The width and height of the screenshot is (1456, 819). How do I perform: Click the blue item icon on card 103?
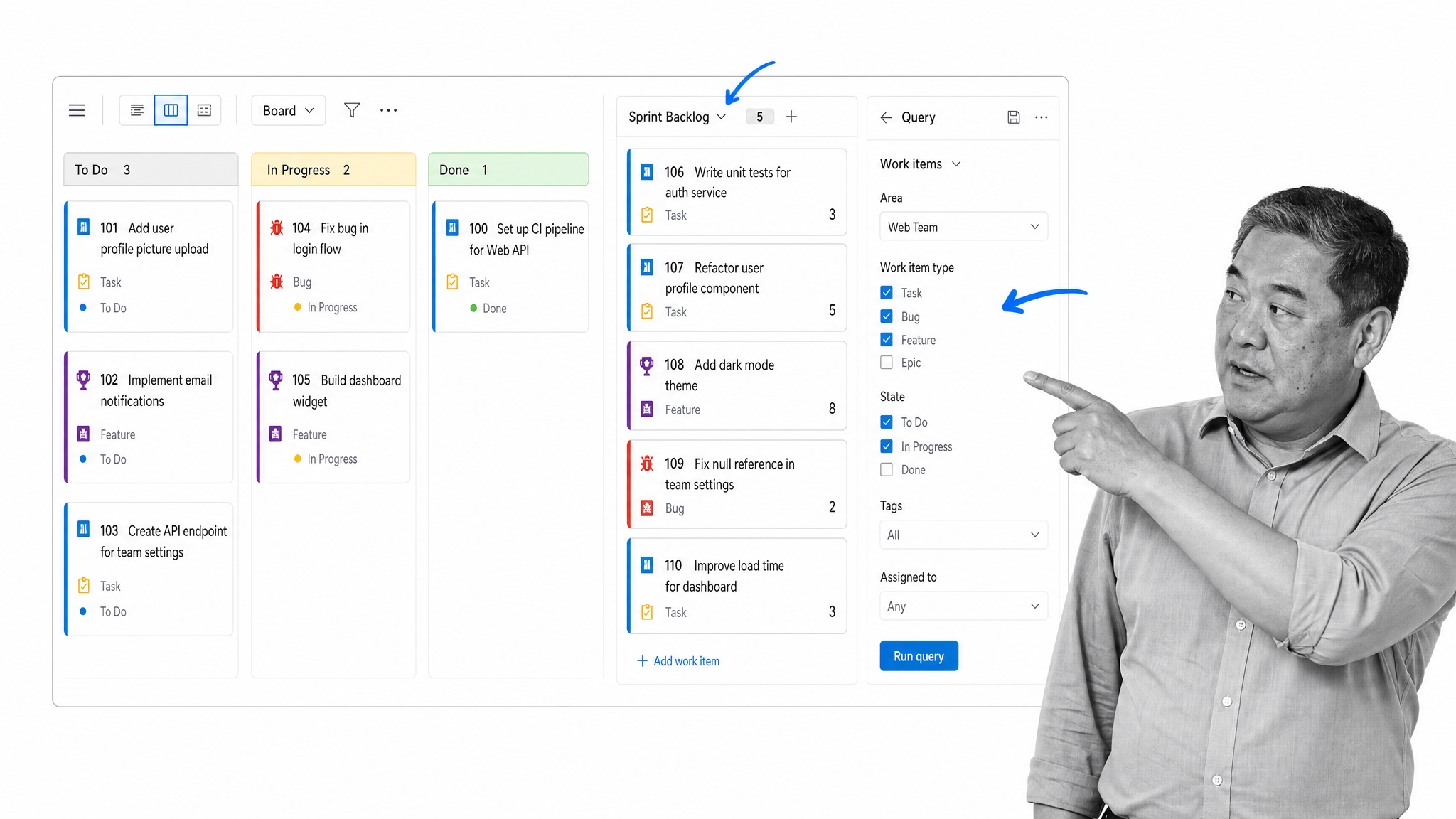pos(83,529)
